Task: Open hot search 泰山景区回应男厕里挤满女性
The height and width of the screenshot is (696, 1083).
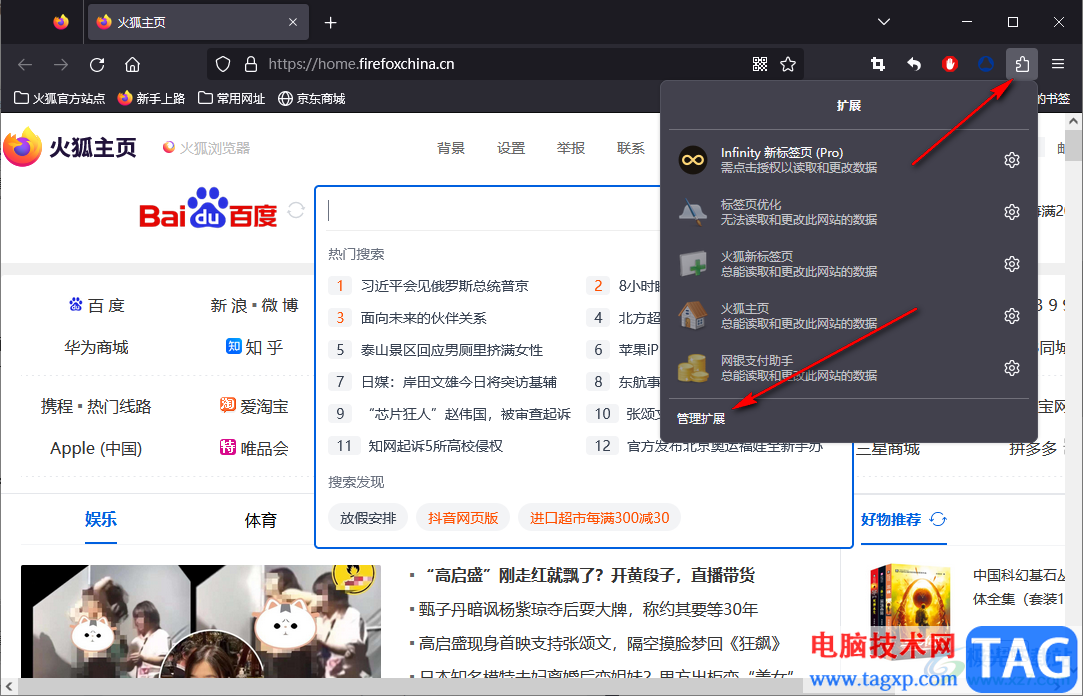Action: click(x=452, y=350)
